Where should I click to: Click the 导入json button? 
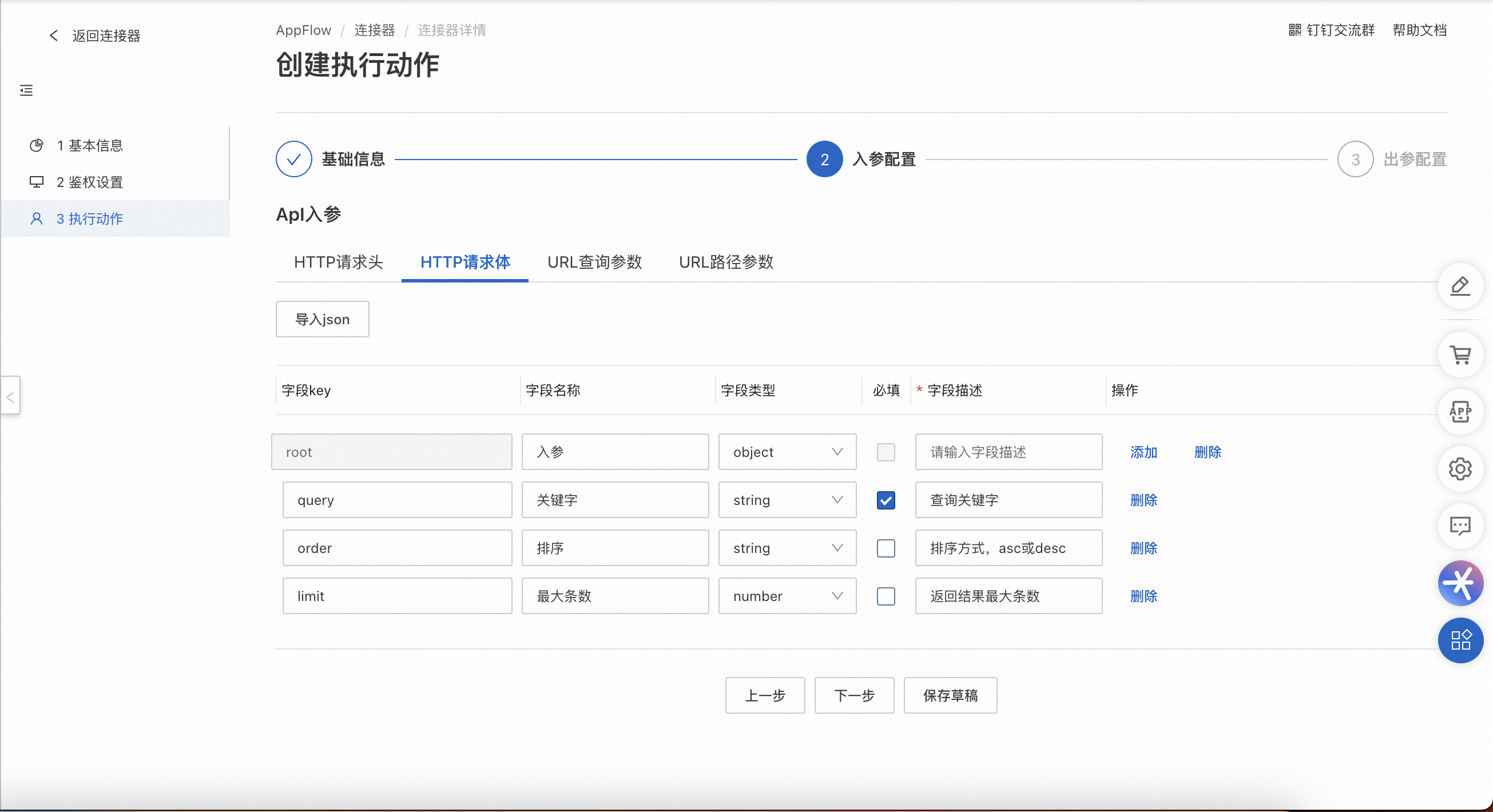point(322,319)
